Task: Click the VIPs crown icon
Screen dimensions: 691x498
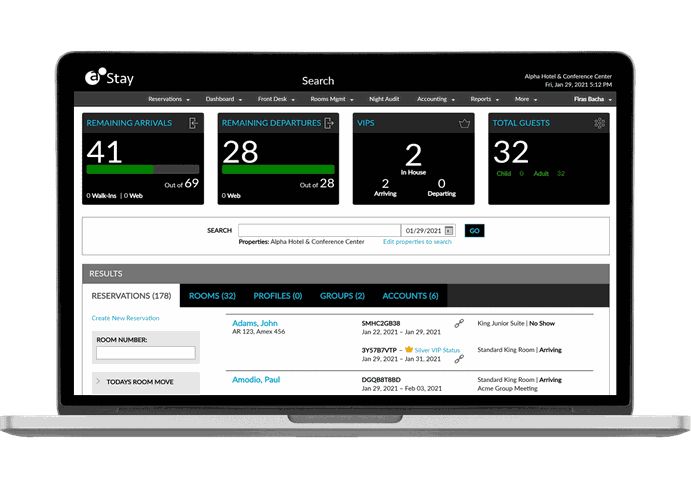Action: click(x=464, y=123)
